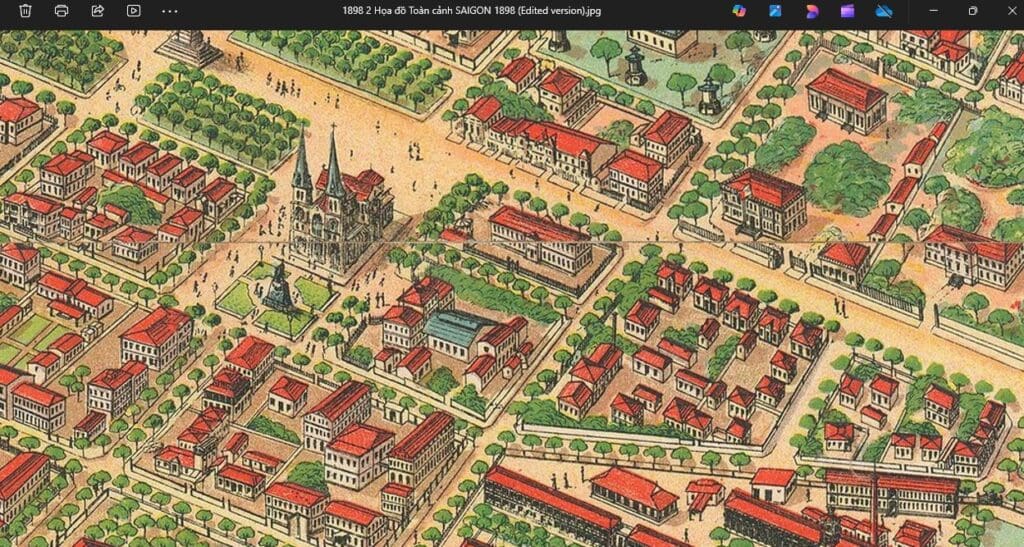Minimize the Photos window
Image resolution: width=1024 pixels, height=547 pixels.
933,11
